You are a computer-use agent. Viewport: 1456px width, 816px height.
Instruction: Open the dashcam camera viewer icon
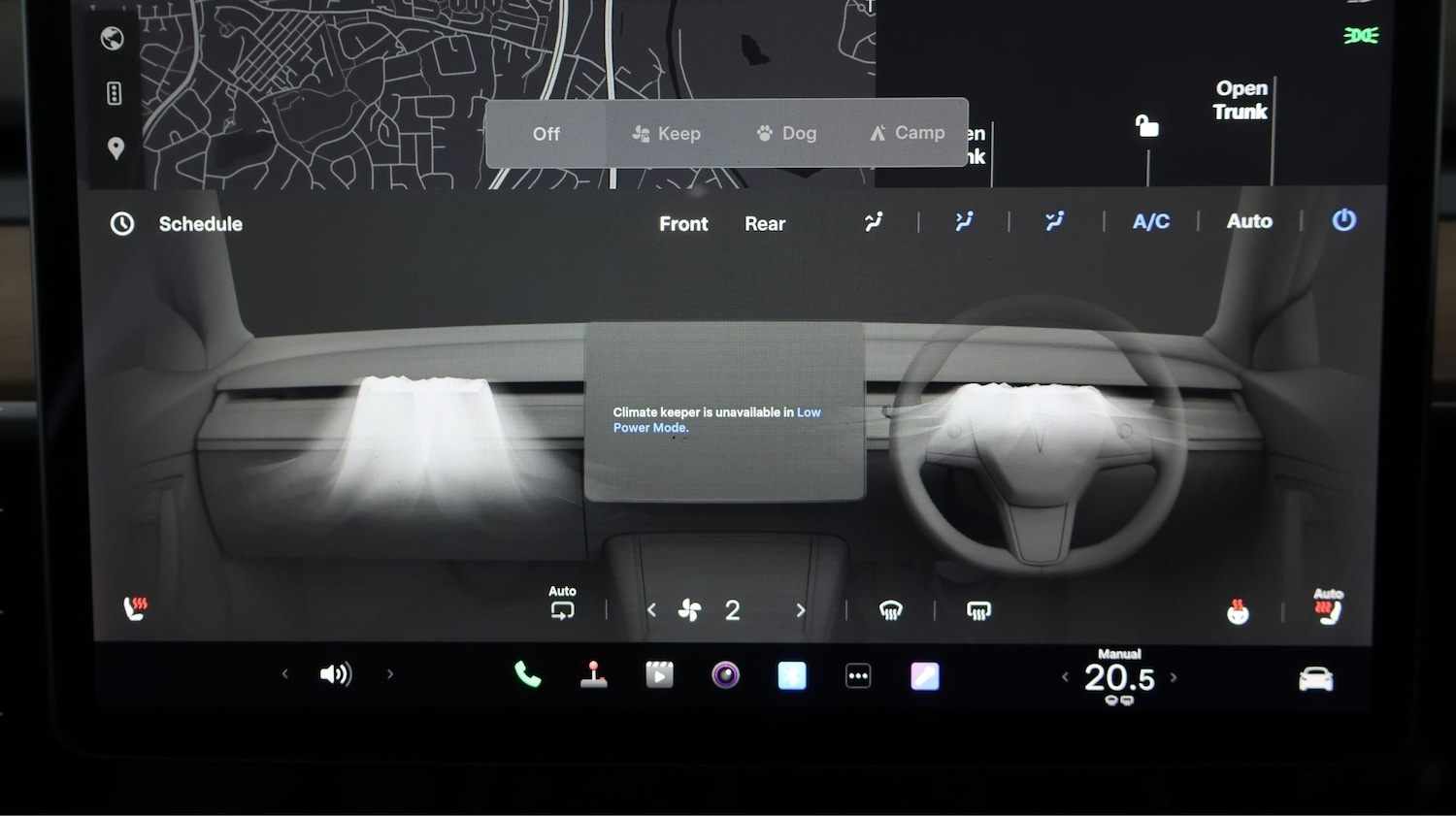point(726,673)
